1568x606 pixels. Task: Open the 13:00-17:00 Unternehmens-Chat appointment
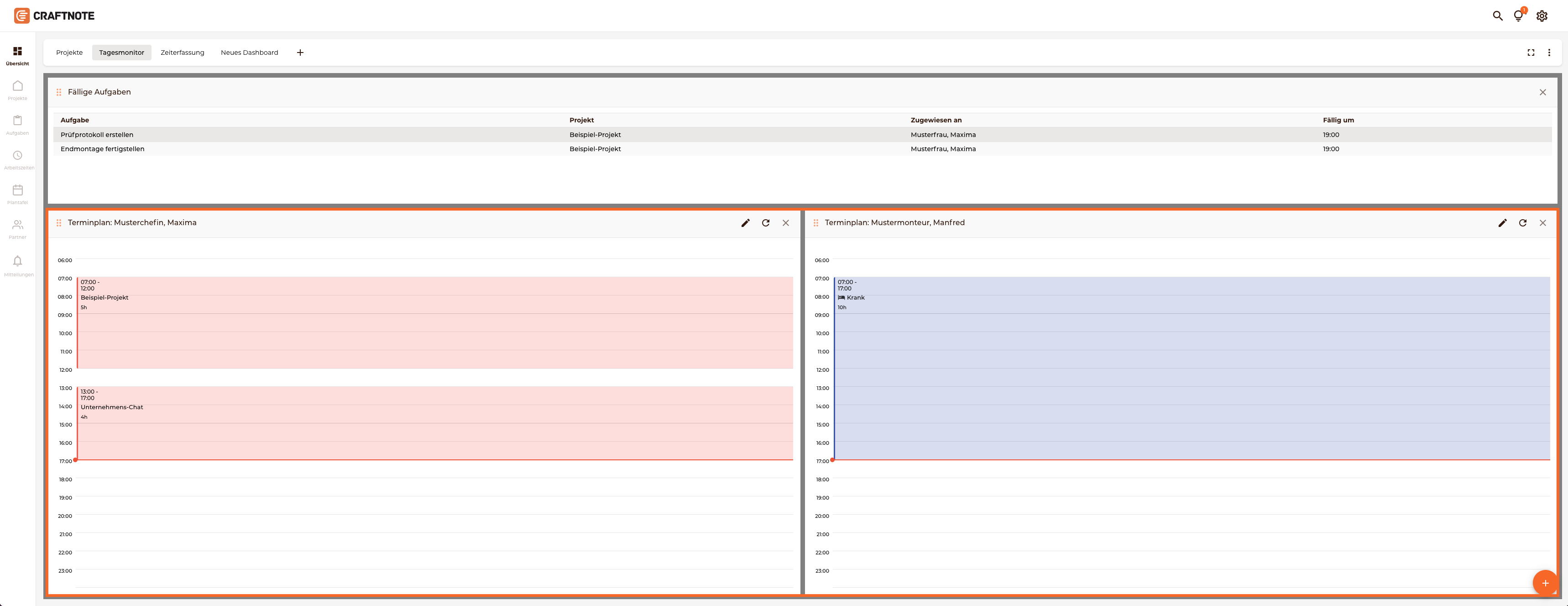(434, 423)
